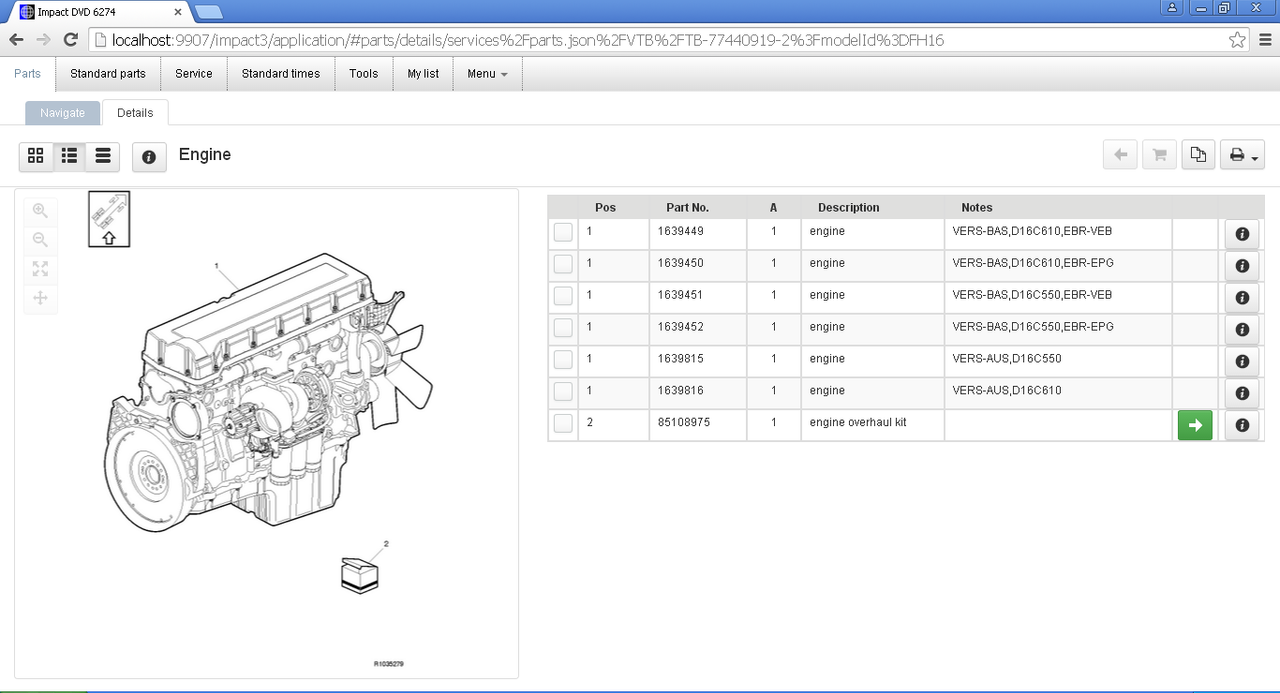Show info for part 85108975
The image size is (1280, 693).
tap(1242, 425)
